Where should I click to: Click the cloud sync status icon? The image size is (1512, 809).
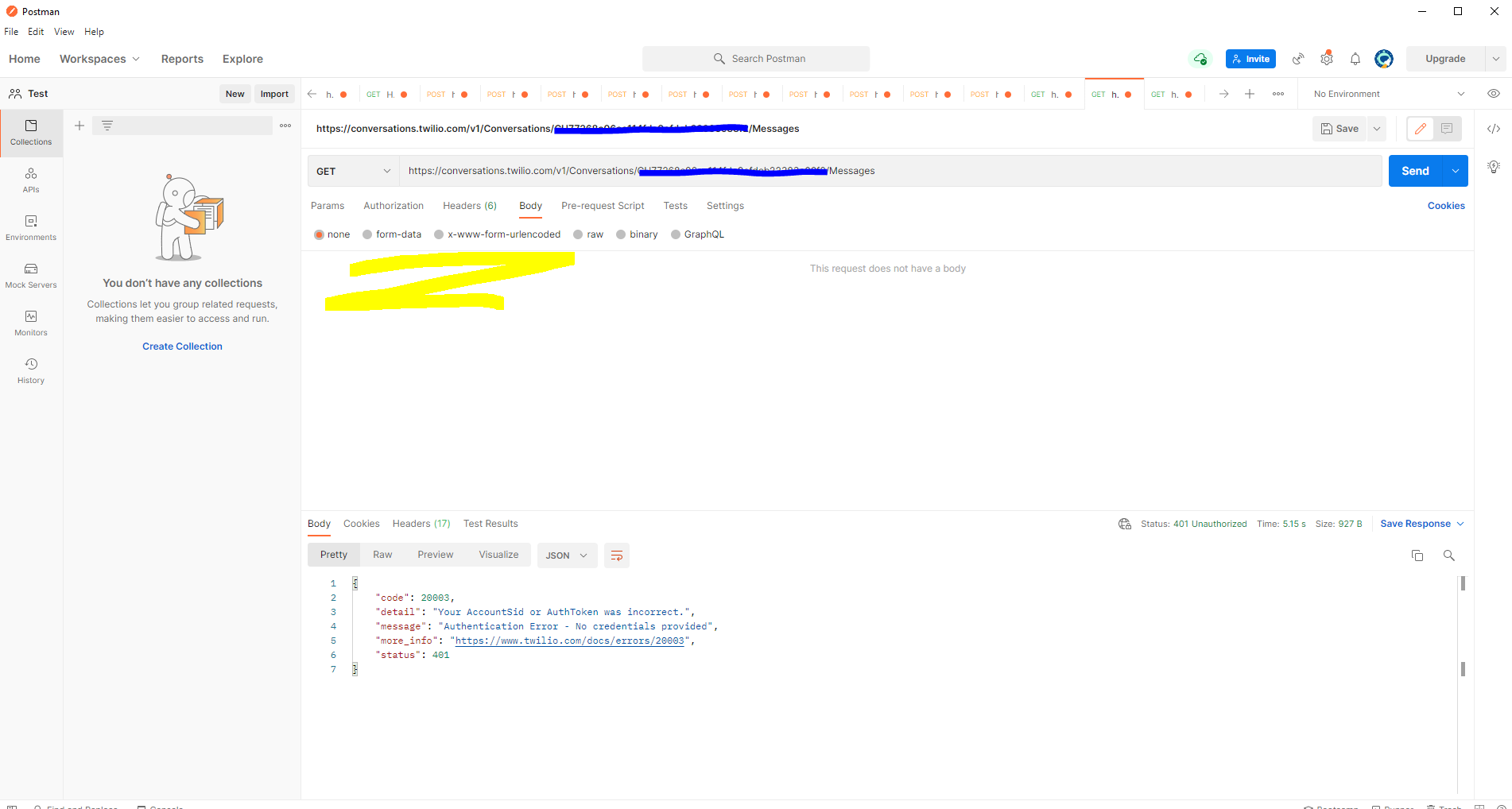1200,59
